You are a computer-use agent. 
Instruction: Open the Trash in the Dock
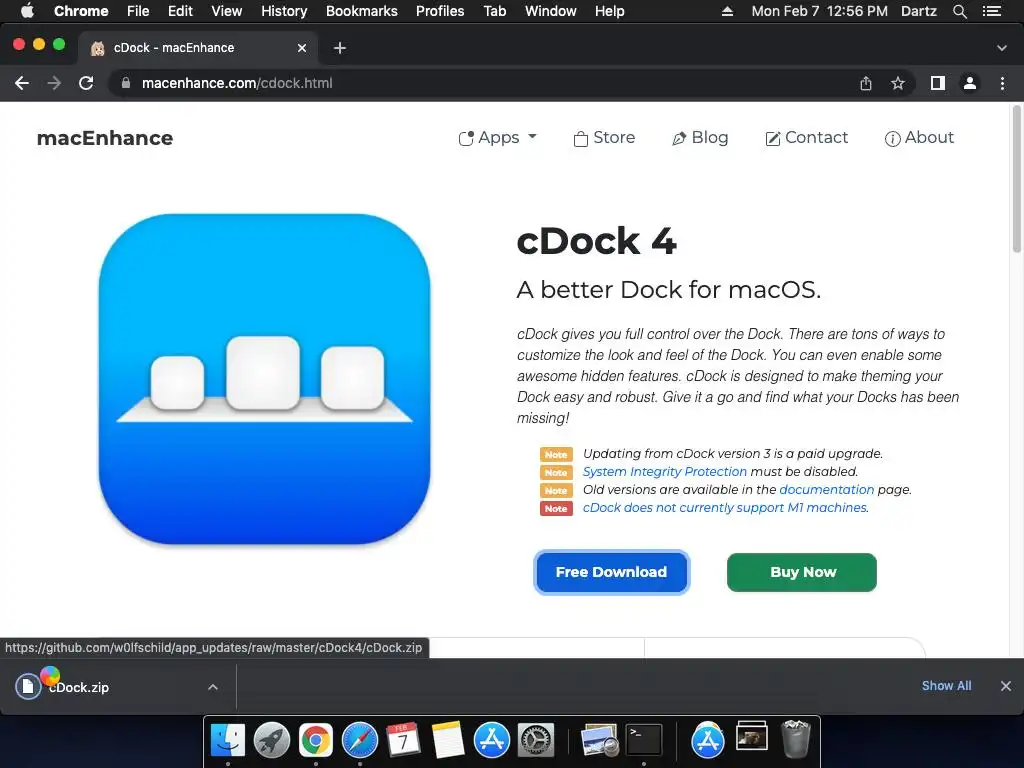click(795, 739)
